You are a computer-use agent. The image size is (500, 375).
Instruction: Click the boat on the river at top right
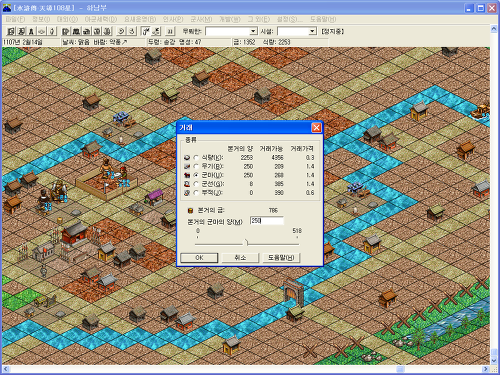pyautogui.click(x=480, y=111)
